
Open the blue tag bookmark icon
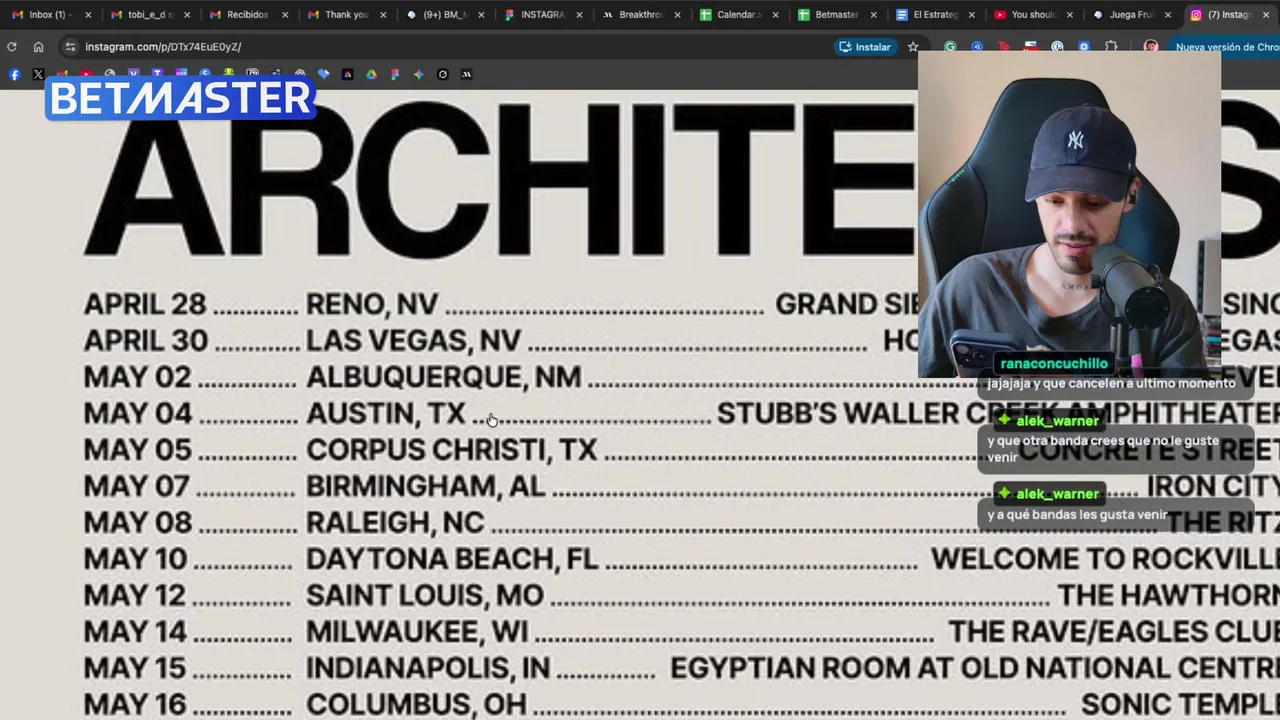[323, 74]
